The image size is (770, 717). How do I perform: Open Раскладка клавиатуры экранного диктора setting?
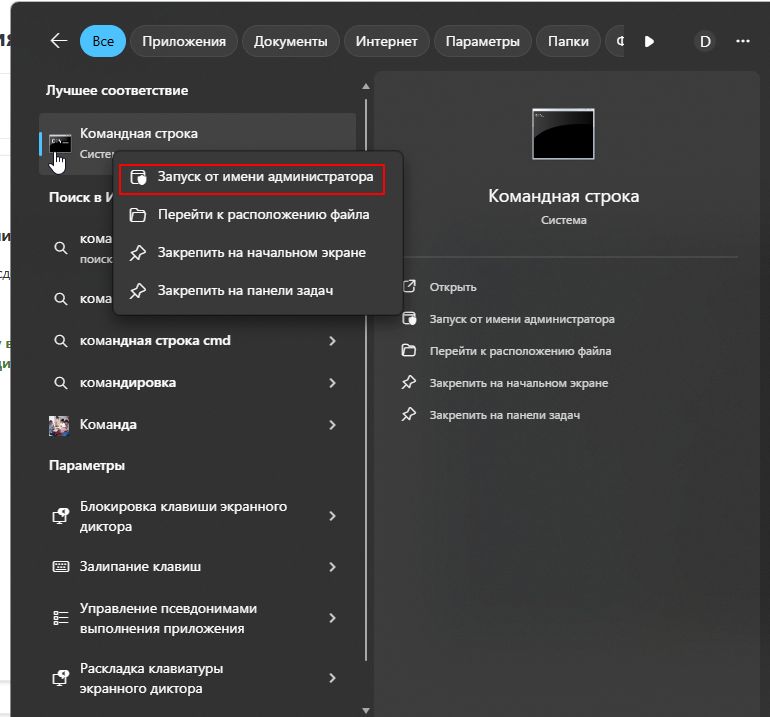[195, 678]
